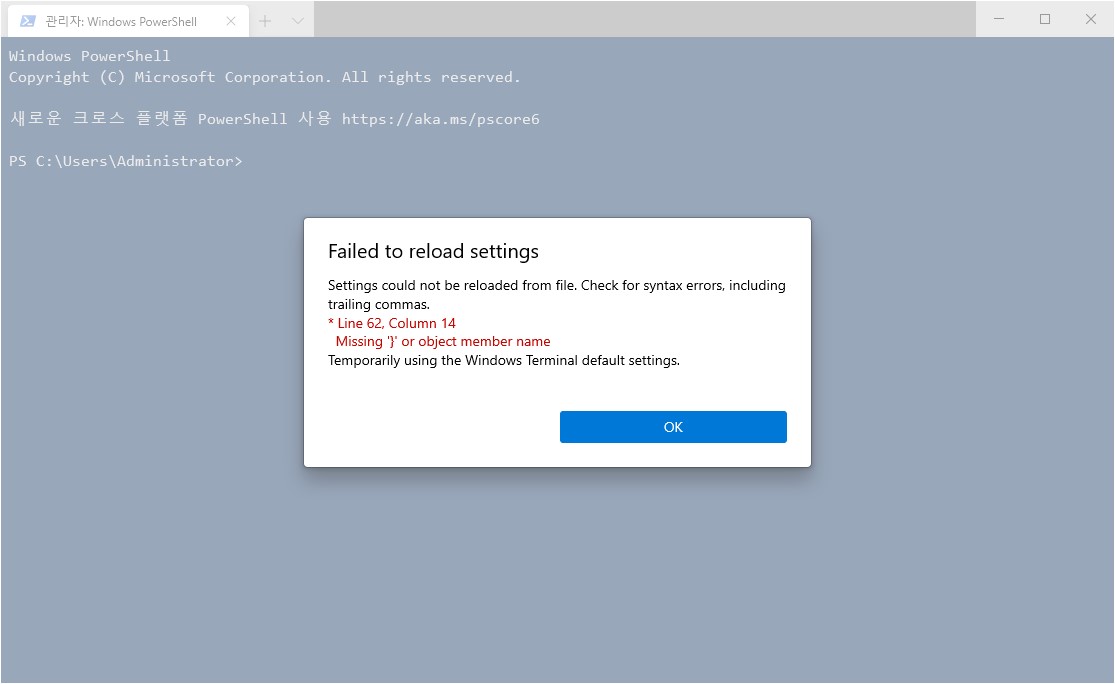Open a new tab with the plus button

[265, 21]
